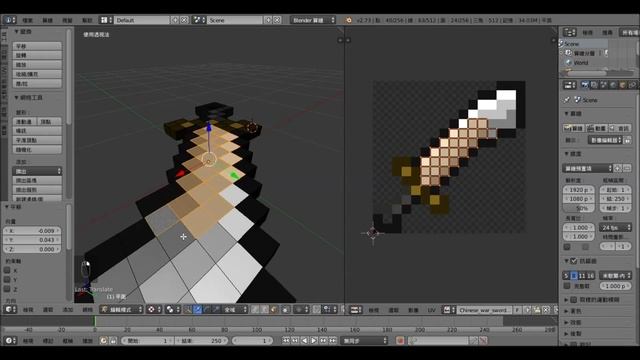
Task: Switch to the World properties tab icon
Action: tap(613, 84)
